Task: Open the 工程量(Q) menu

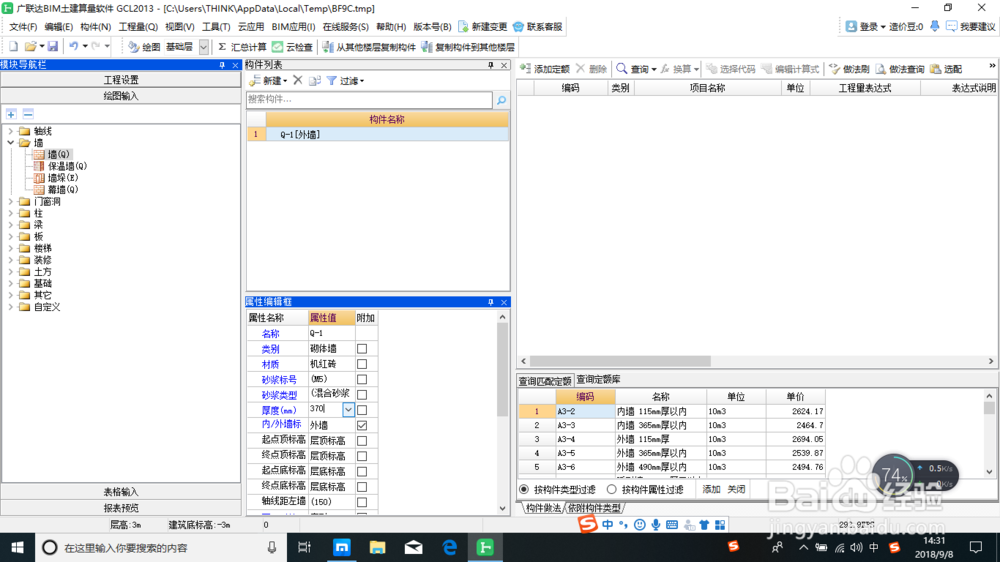Action: 138,27
